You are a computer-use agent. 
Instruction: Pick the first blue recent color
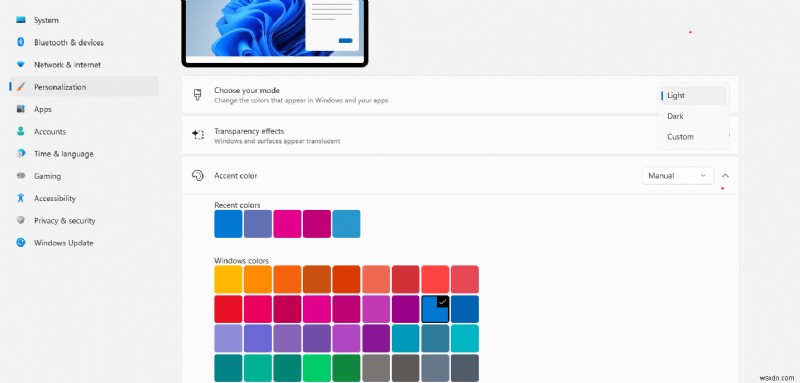(228, 224)
